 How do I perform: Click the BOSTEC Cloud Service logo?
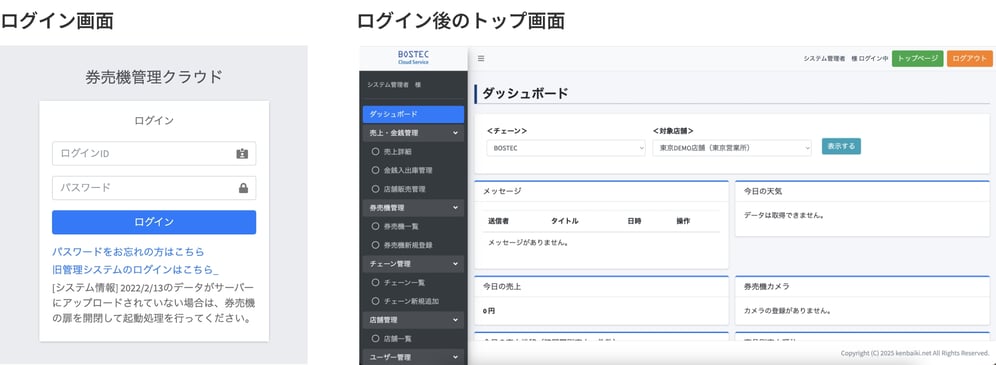tap(414, 57)
